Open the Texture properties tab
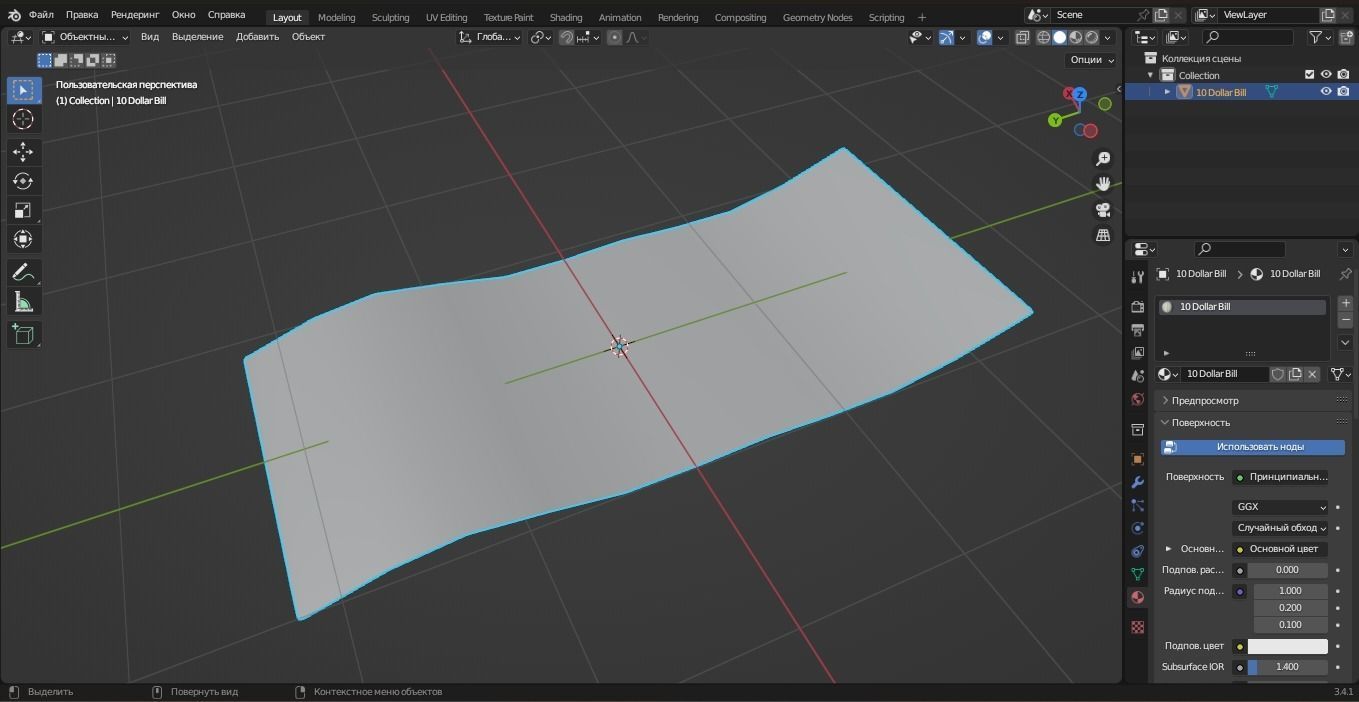This screenshot has width=1359, height=702. [x=1137, y=627]
